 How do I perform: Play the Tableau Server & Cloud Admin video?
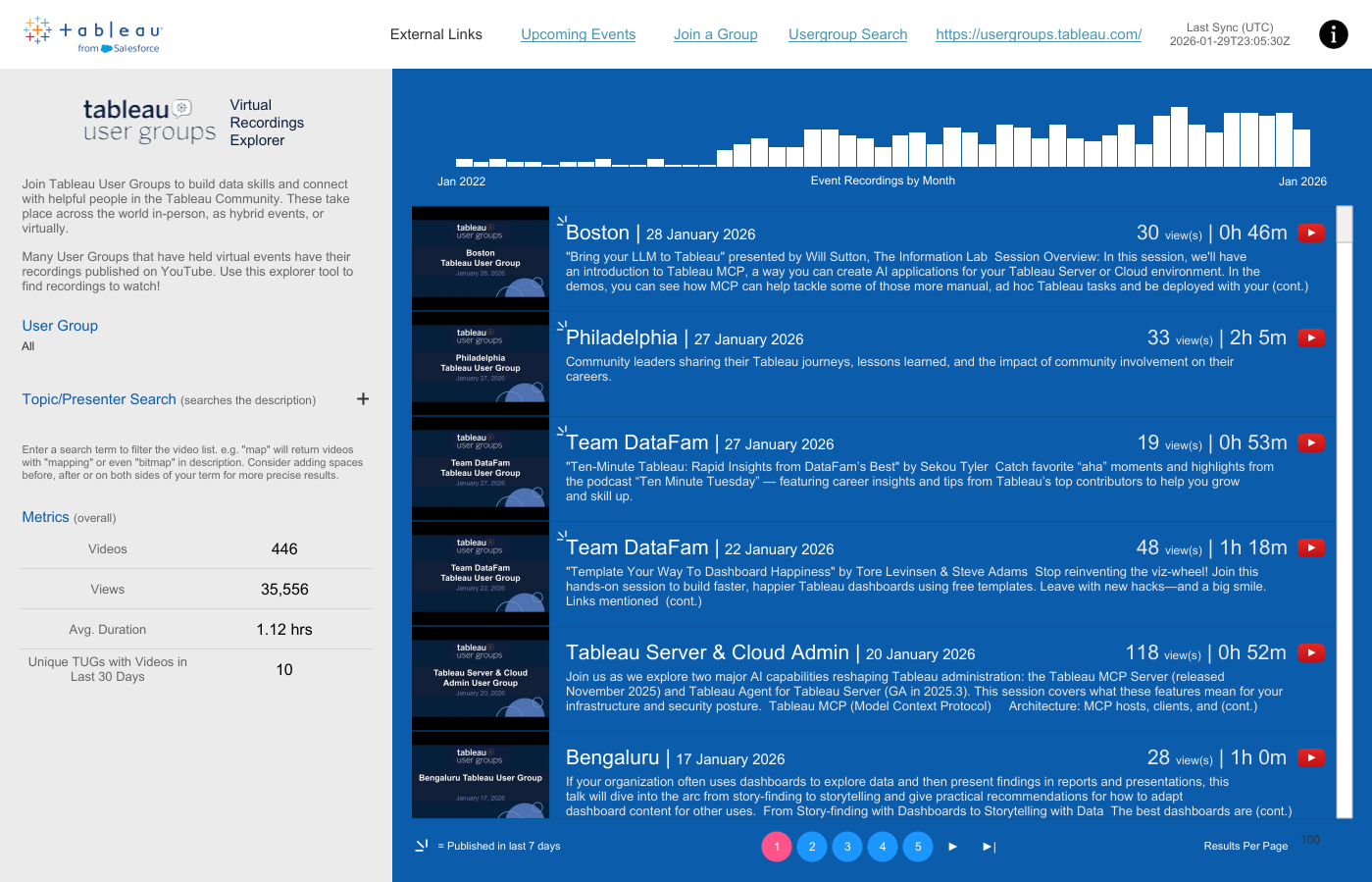[x=1311, y=653]
